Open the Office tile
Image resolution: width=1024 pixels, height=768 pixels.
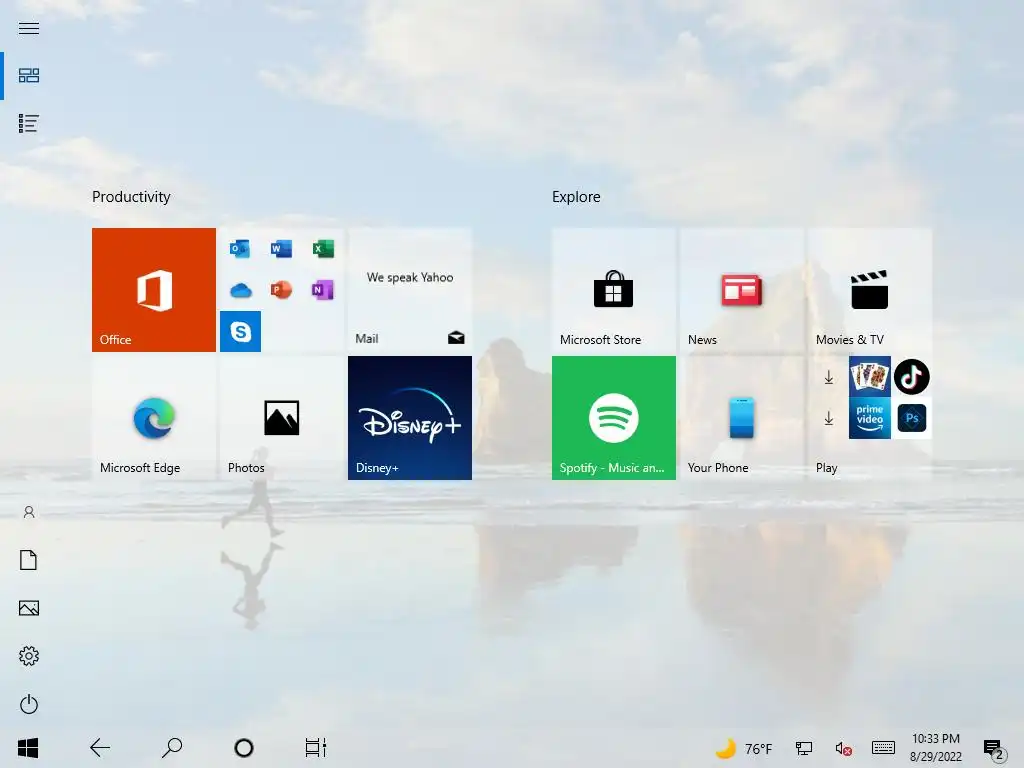(153, 289)
